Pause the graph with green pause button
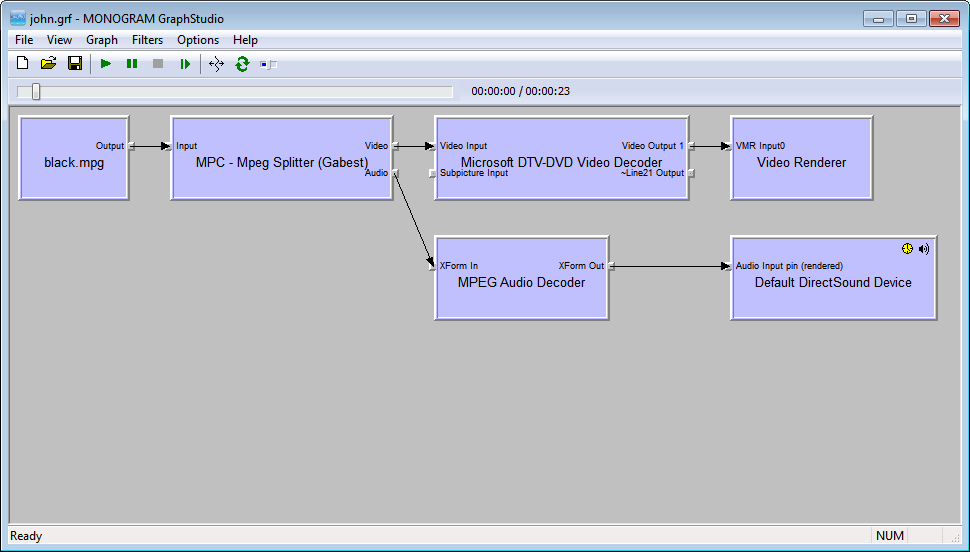 coord(132,63)
